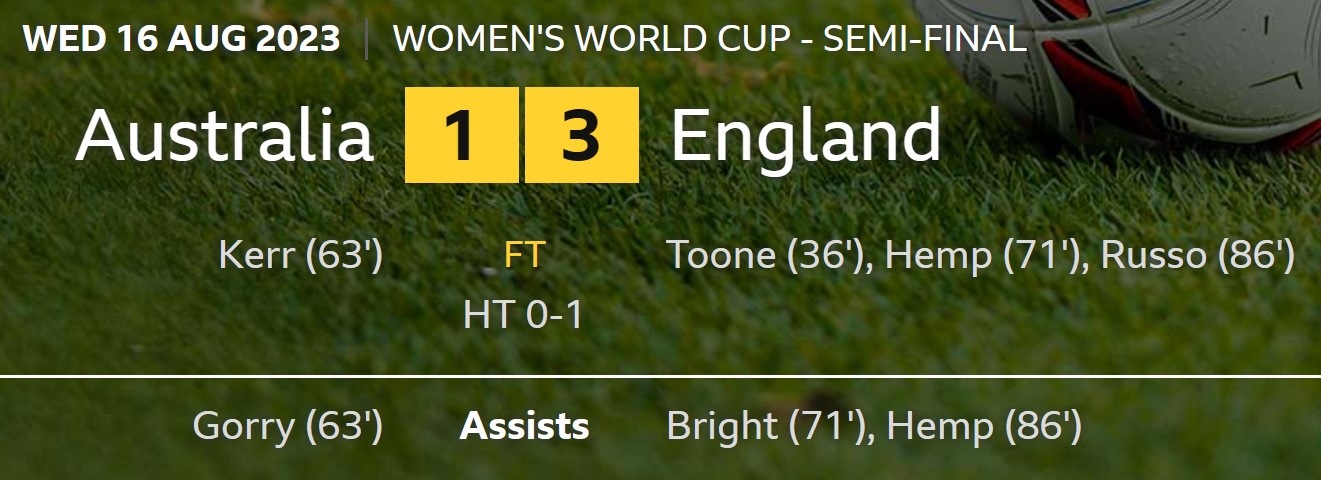The image size is (1321, 480).
Task: Select England's yellow score box showing 3
Action: [582, 135]
